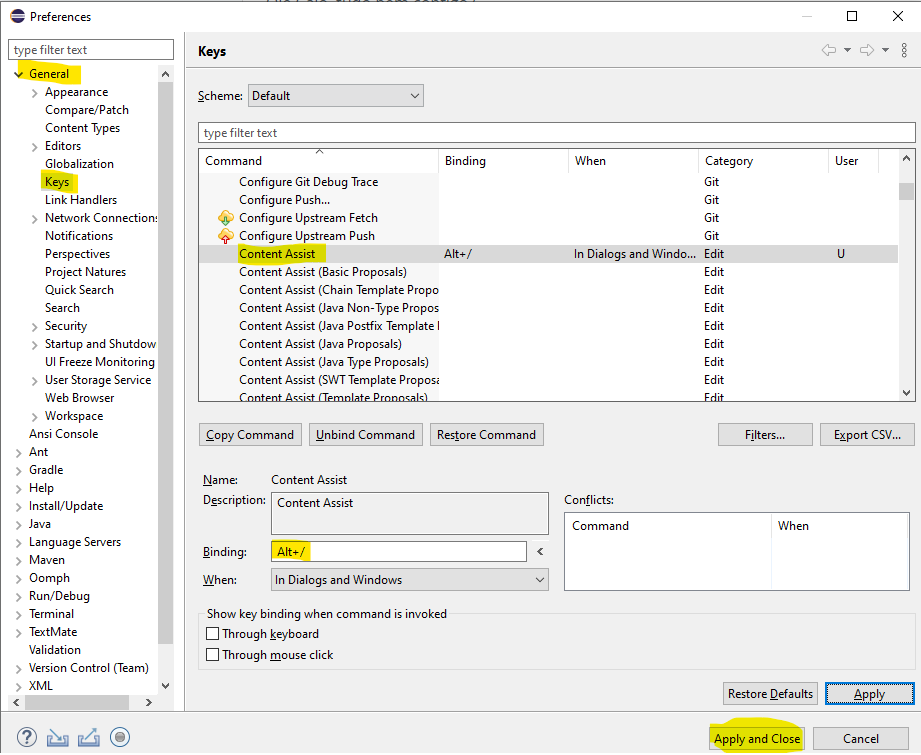Image resolution: width=921 pixels, height=755 pixels.
Task: Select Configure Git Debug Trace row
Action: (548, 182)
